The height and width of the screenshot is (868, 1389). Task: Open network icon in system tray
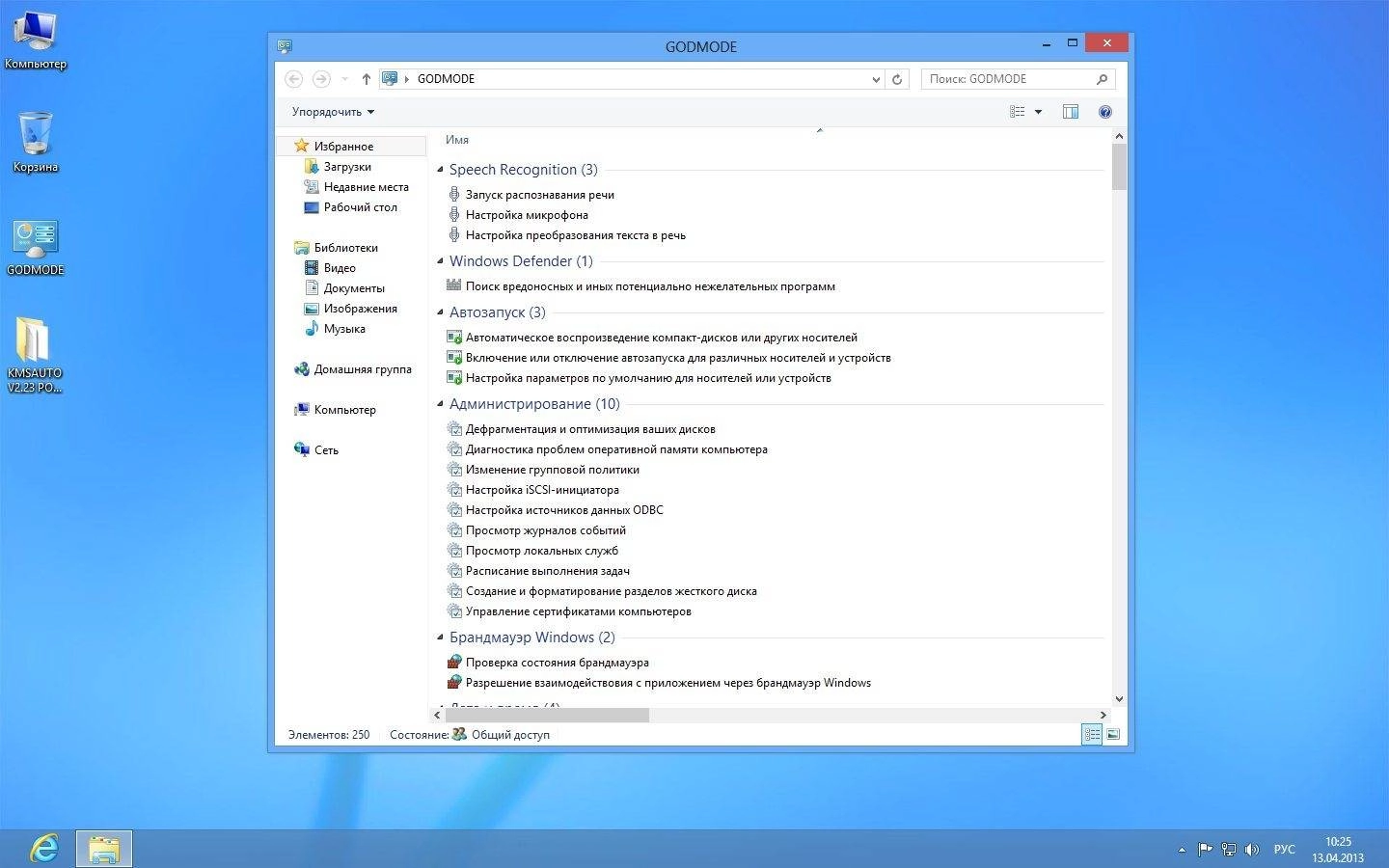[x=1229, y=850]
